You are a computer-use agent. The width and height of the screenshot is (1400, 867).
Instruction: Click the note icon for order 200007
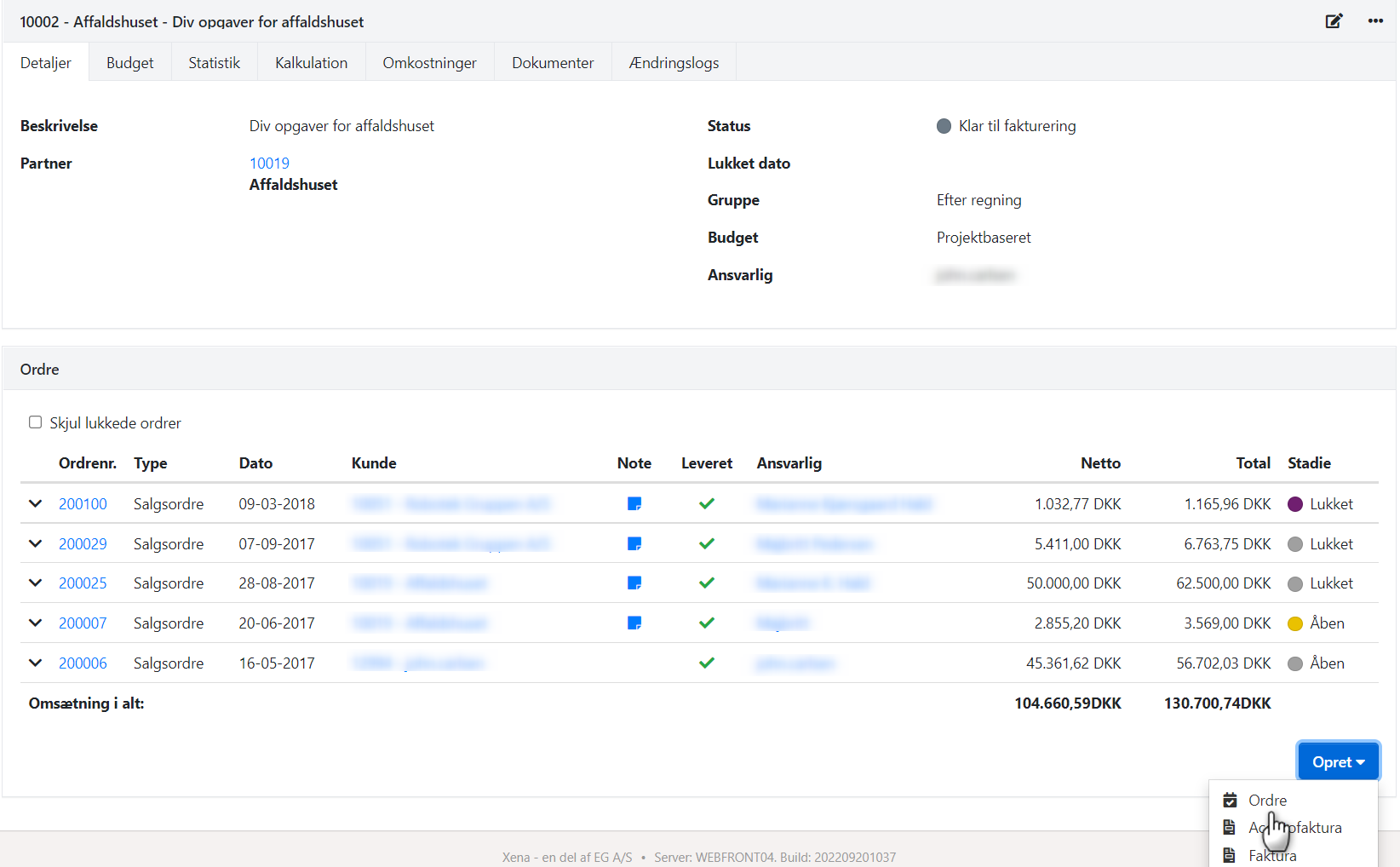pyautogui.click(x=634, y=623)
